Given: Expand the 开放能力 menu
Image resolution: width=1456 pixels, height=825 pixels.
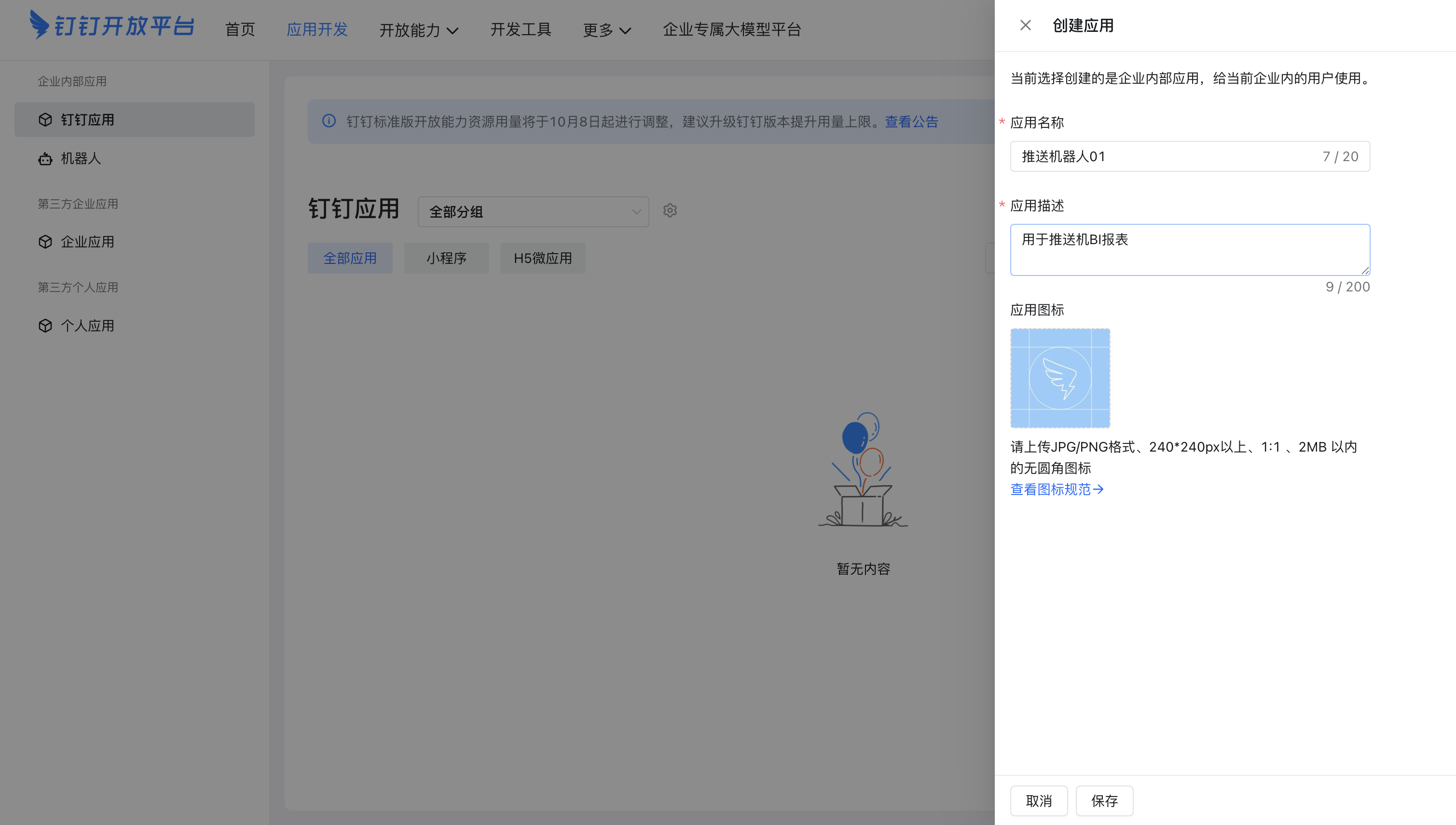Looking at the screenshot, I should (x=418, y=29).
